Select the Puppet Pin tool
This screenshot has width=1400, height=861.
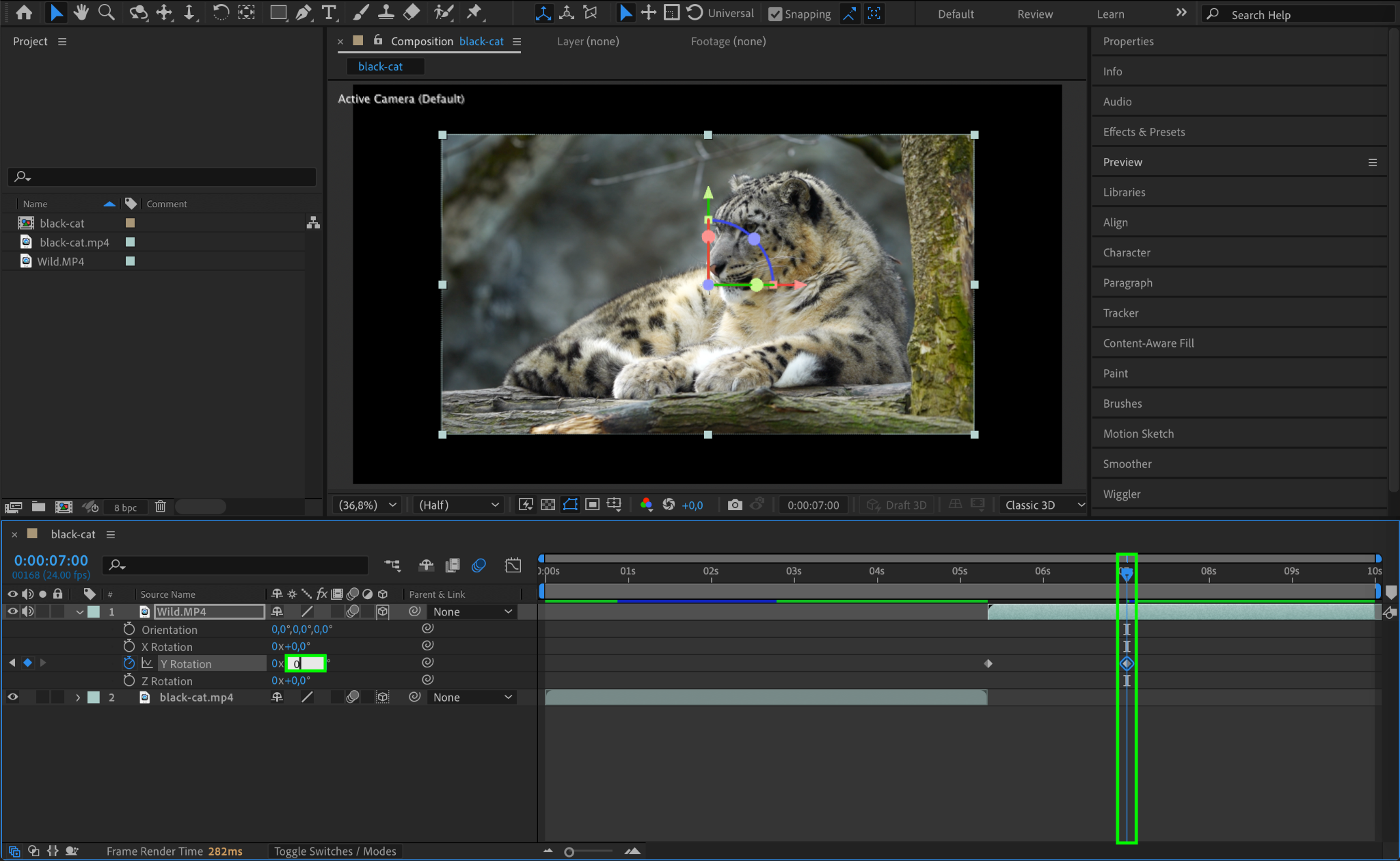tap(473, 12)
